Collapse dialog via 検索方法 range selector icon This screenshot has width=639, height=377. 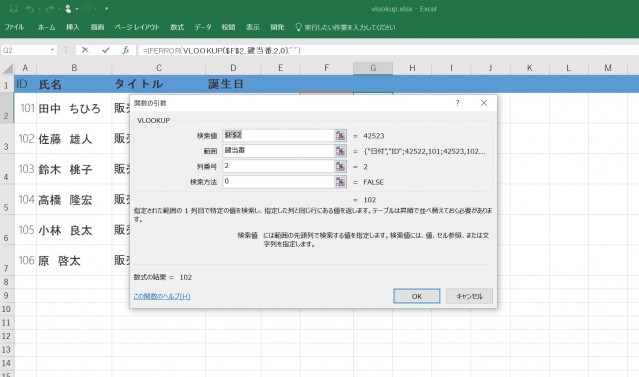(x=340, y=182)
